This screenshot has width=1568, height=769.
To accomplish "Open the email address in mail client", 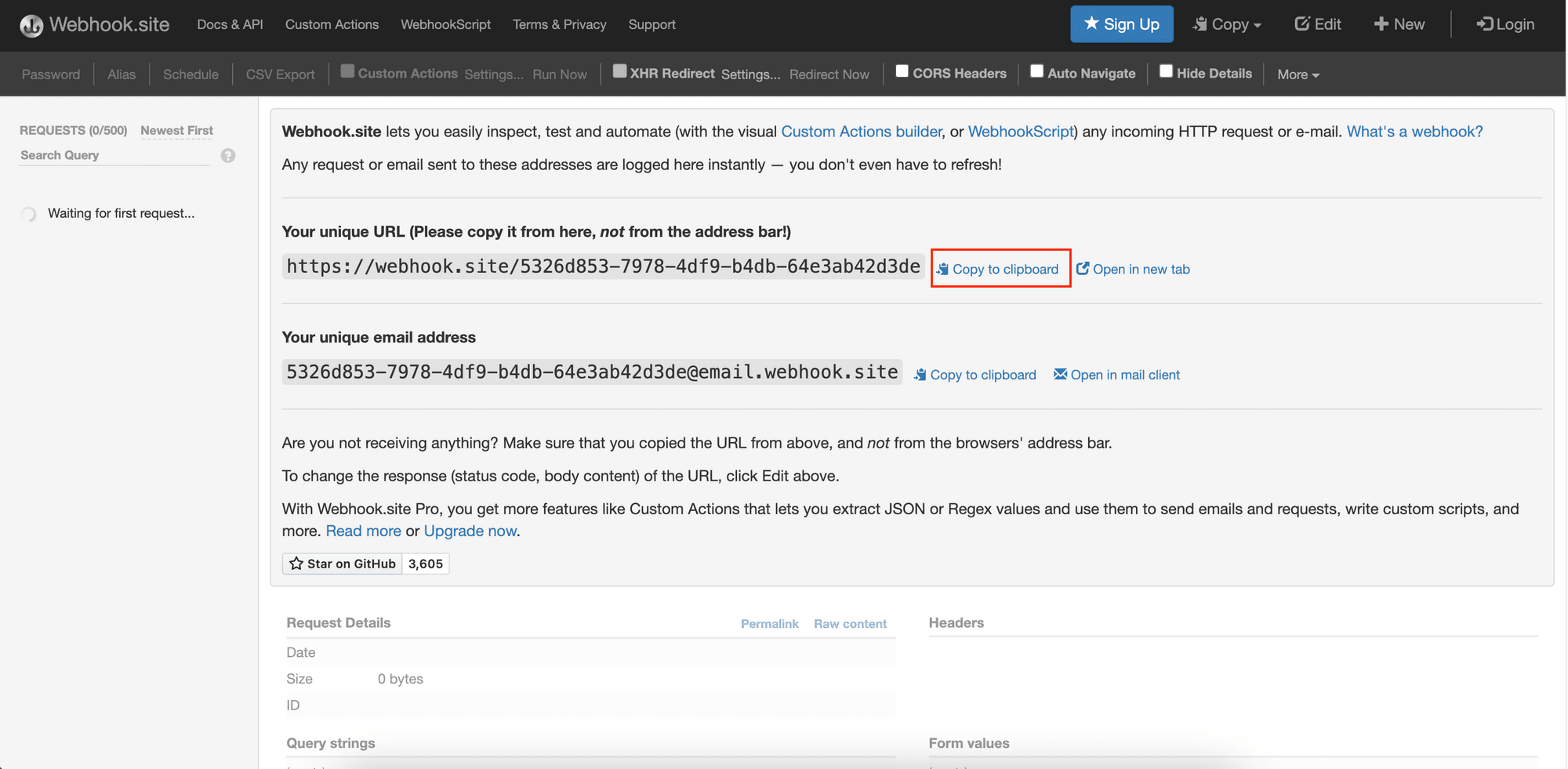I will point(1116,375).
